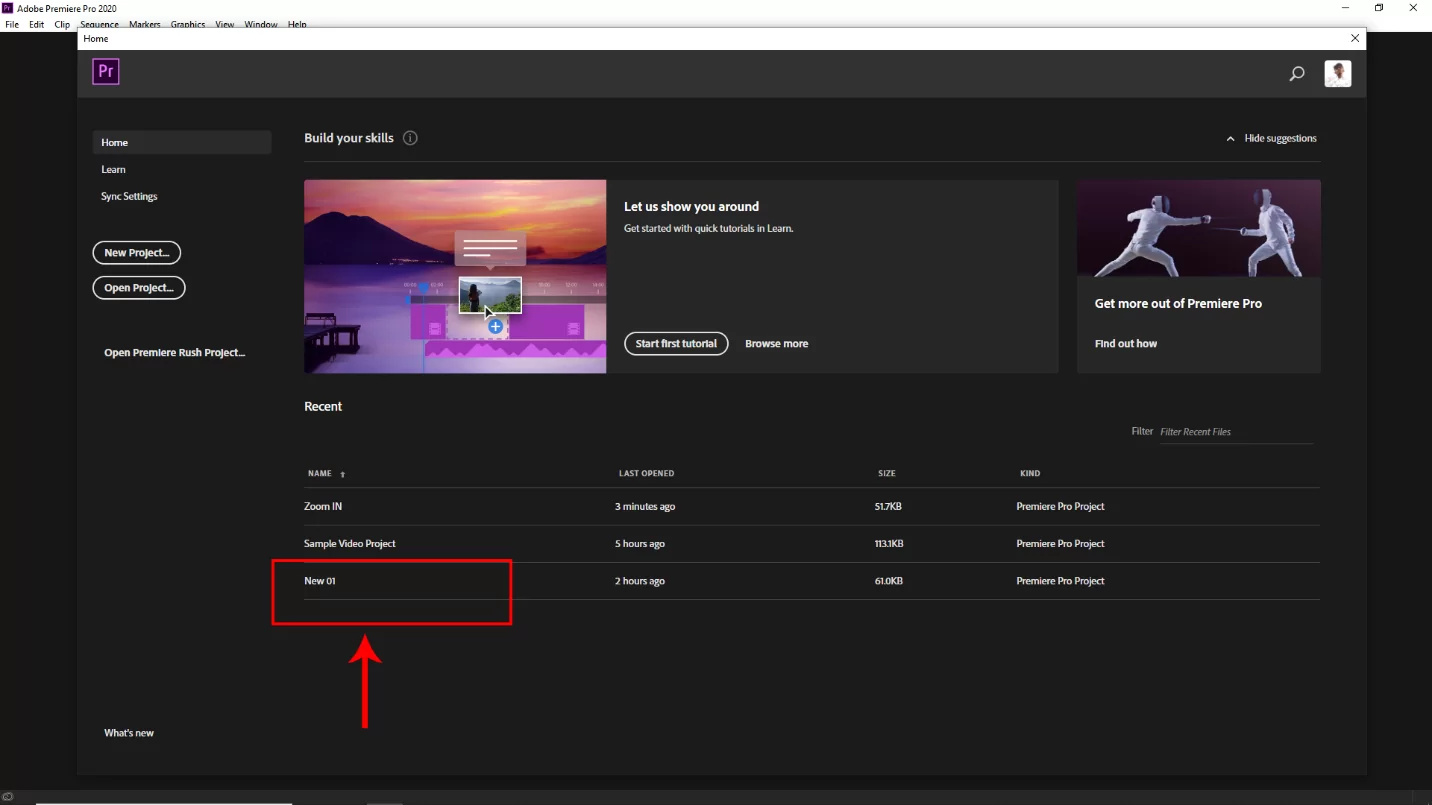Open the View menu

pos(225,24)
